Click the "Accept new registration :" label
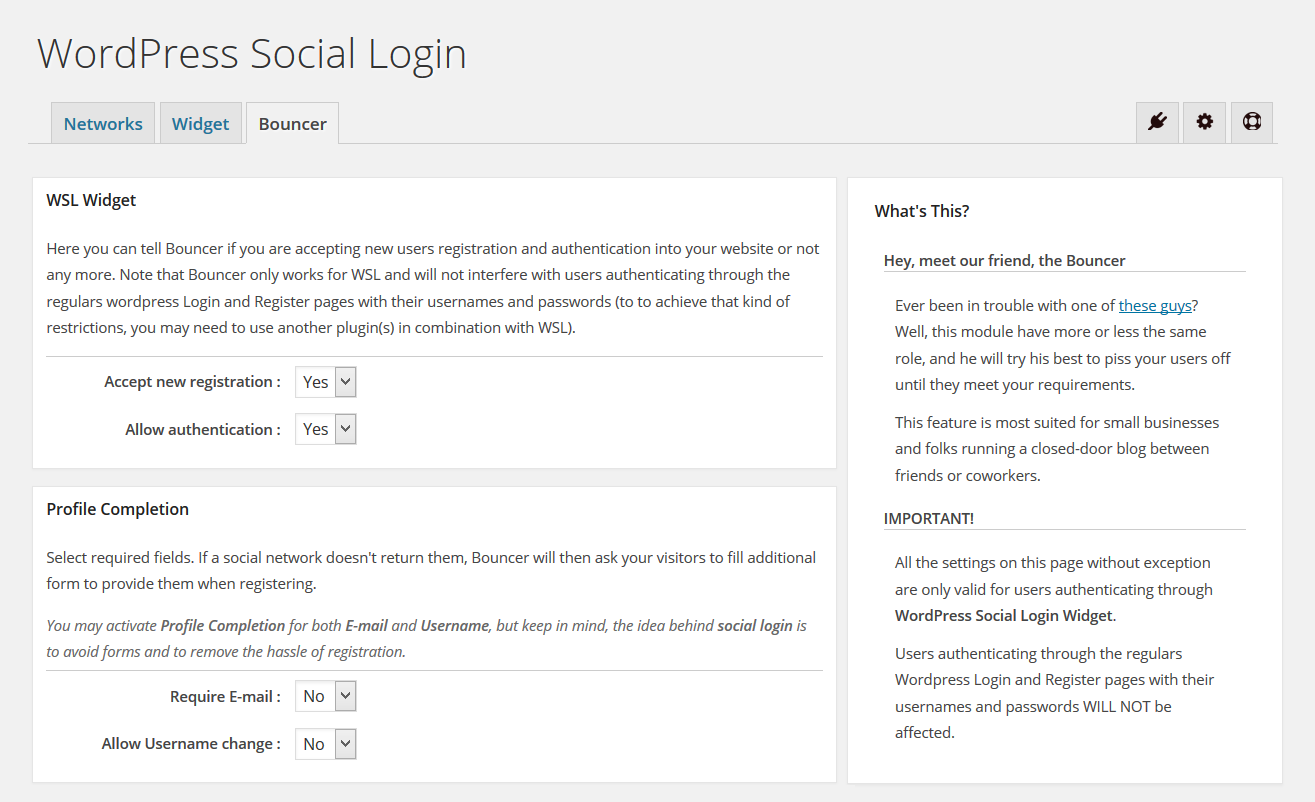 click(x=192, y=382)
